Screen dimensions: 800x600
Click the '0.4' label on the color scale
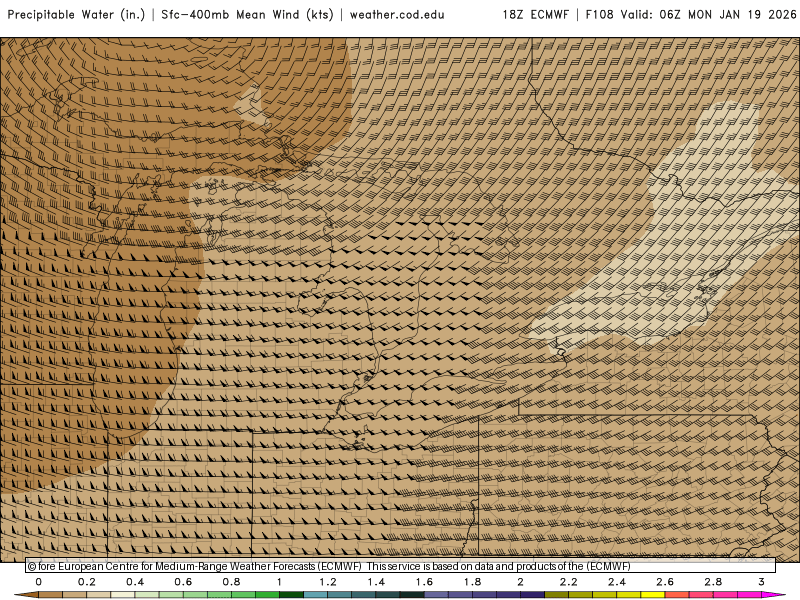(135, 582)
